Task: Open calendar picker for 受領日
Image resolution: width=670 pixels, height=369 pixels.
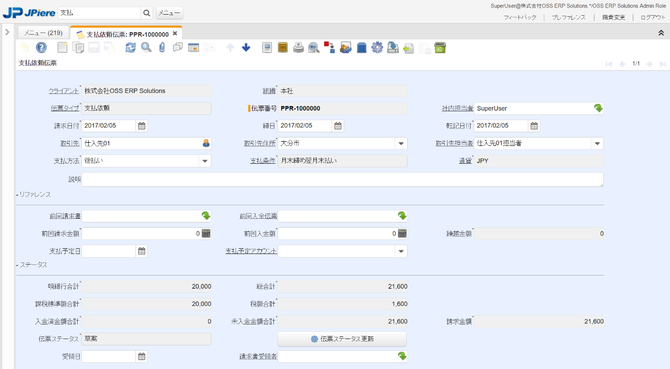Action: pos(142,356)
